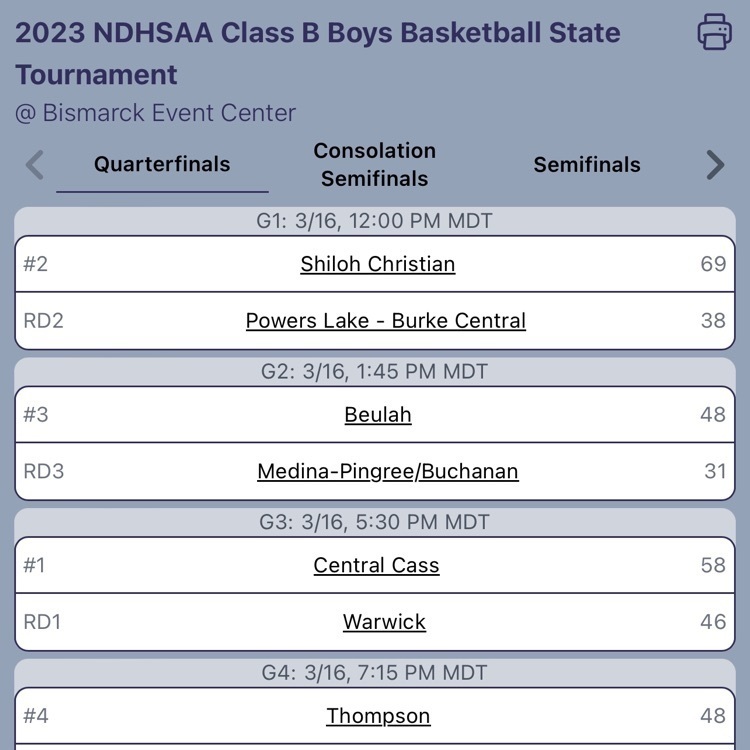Click the G4 3/16 7:15 PM game header
750x750 pixels.
(375, 673)
